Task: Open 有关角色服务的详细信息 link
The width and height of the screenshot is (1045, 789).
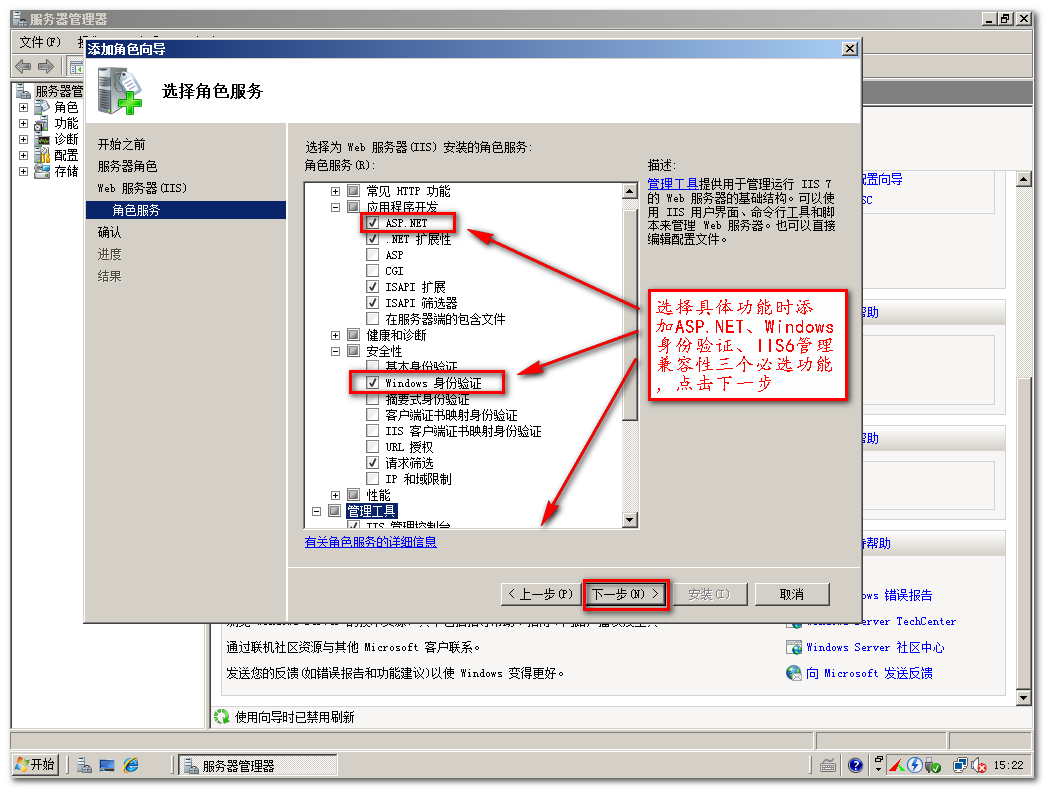Action: point(371,542)
